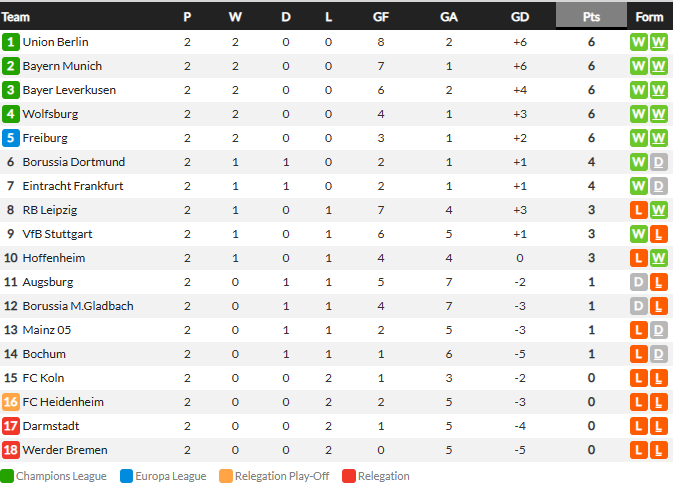Open Eintracht Frankfurt team link
The image size is (681, 490).
[x=73, y=186]
